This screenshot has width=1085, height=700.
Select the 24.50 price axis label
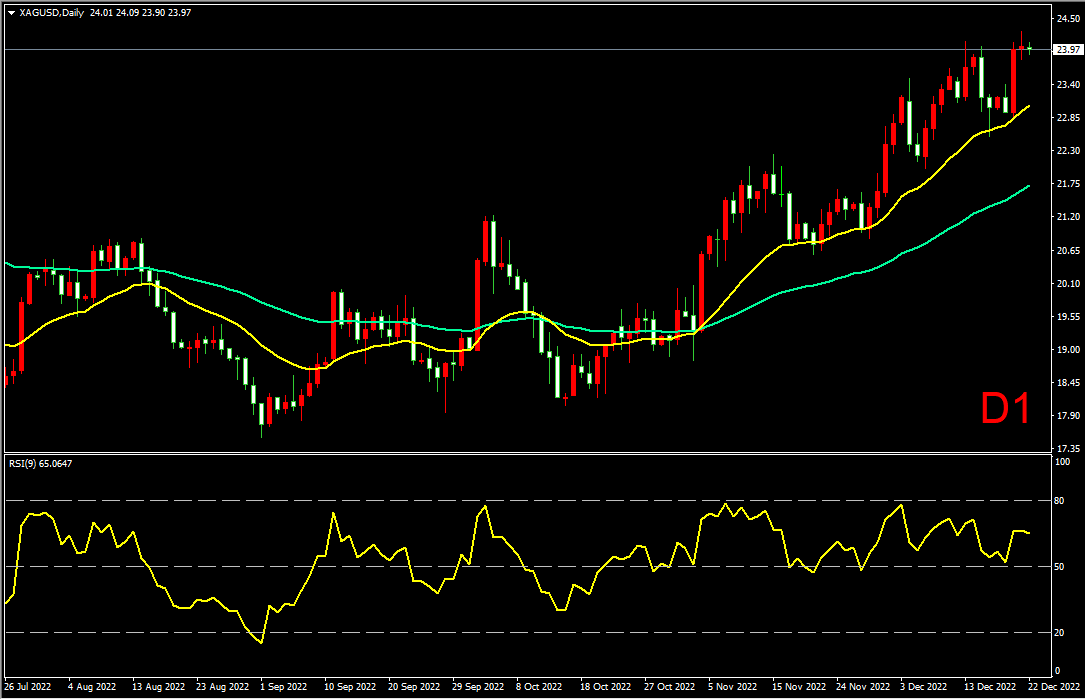click(1068, 19)
